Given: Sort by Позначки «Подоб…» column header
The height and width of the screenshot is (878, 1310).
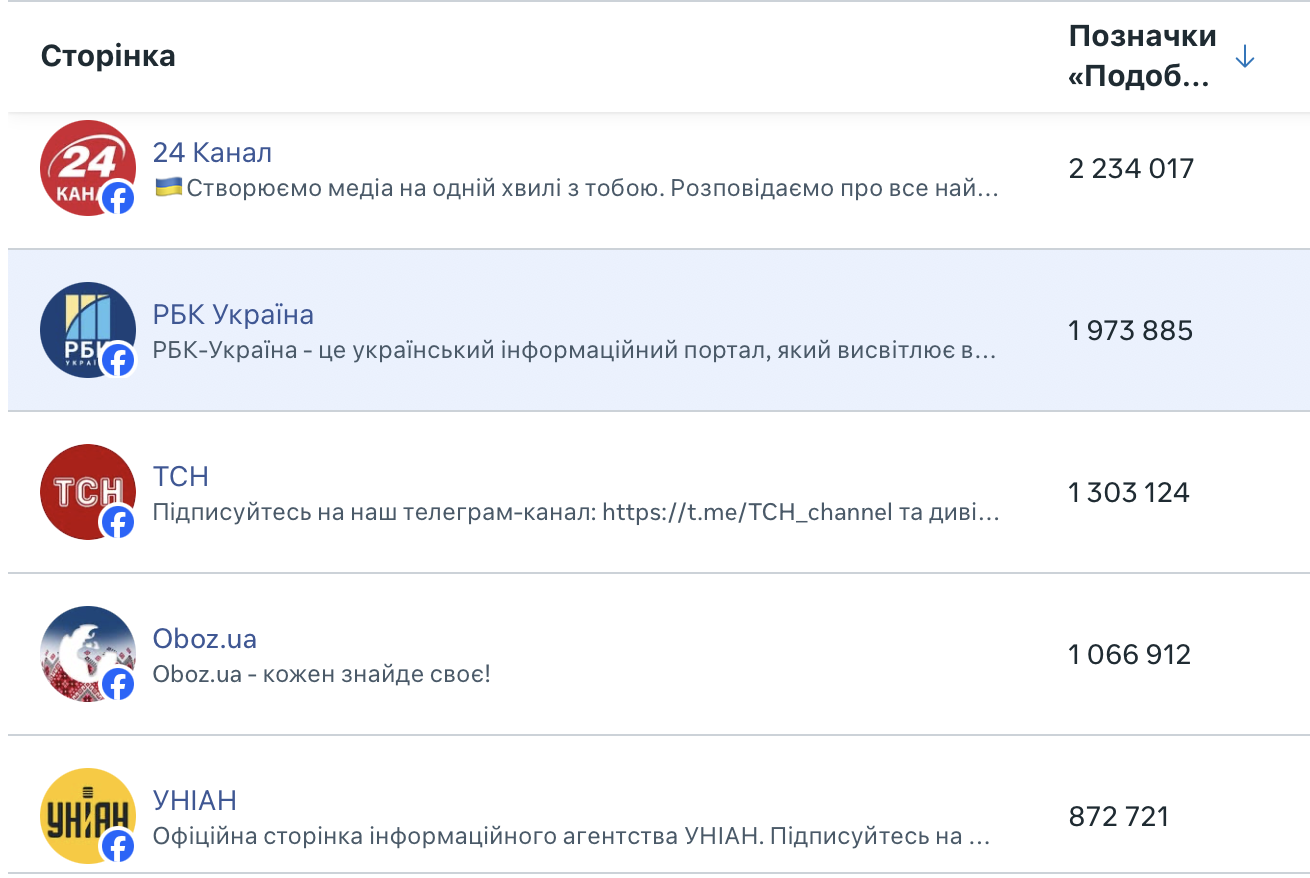Looking at the screenshot, I should (1141, 57).
